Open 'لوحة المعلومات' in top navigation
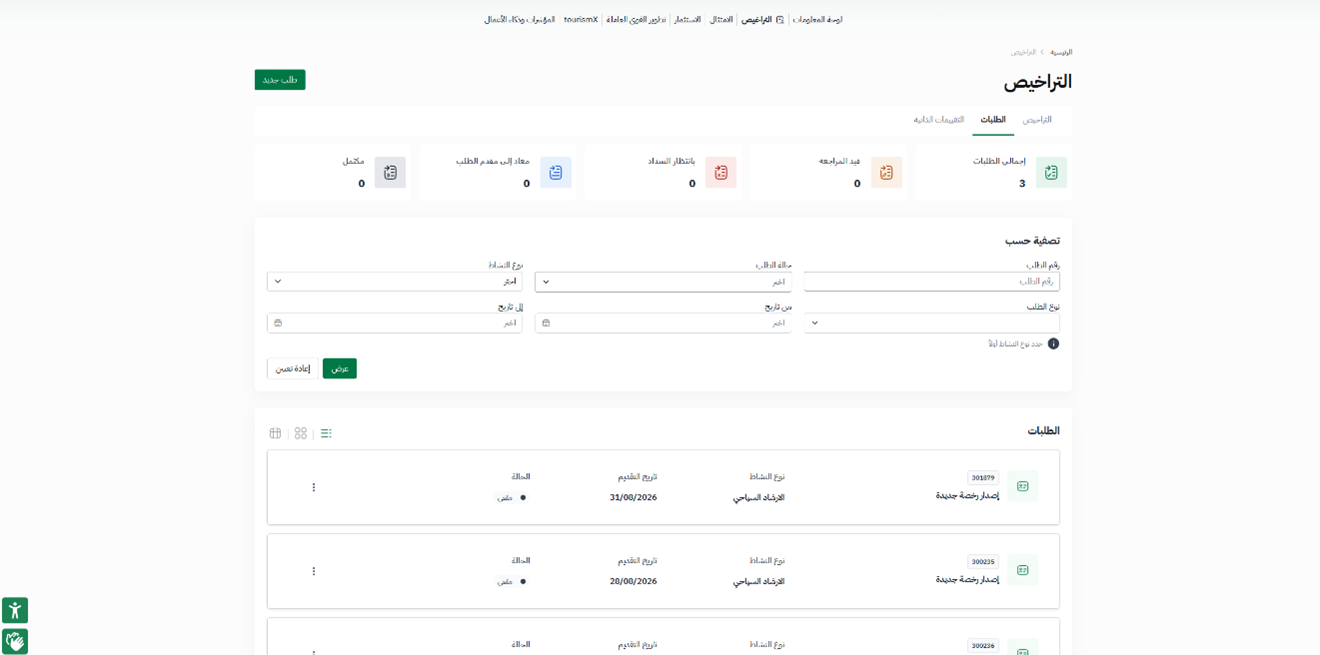This screenshot has width=1320, height=655. pyautogui.click(x=818, y=19)
